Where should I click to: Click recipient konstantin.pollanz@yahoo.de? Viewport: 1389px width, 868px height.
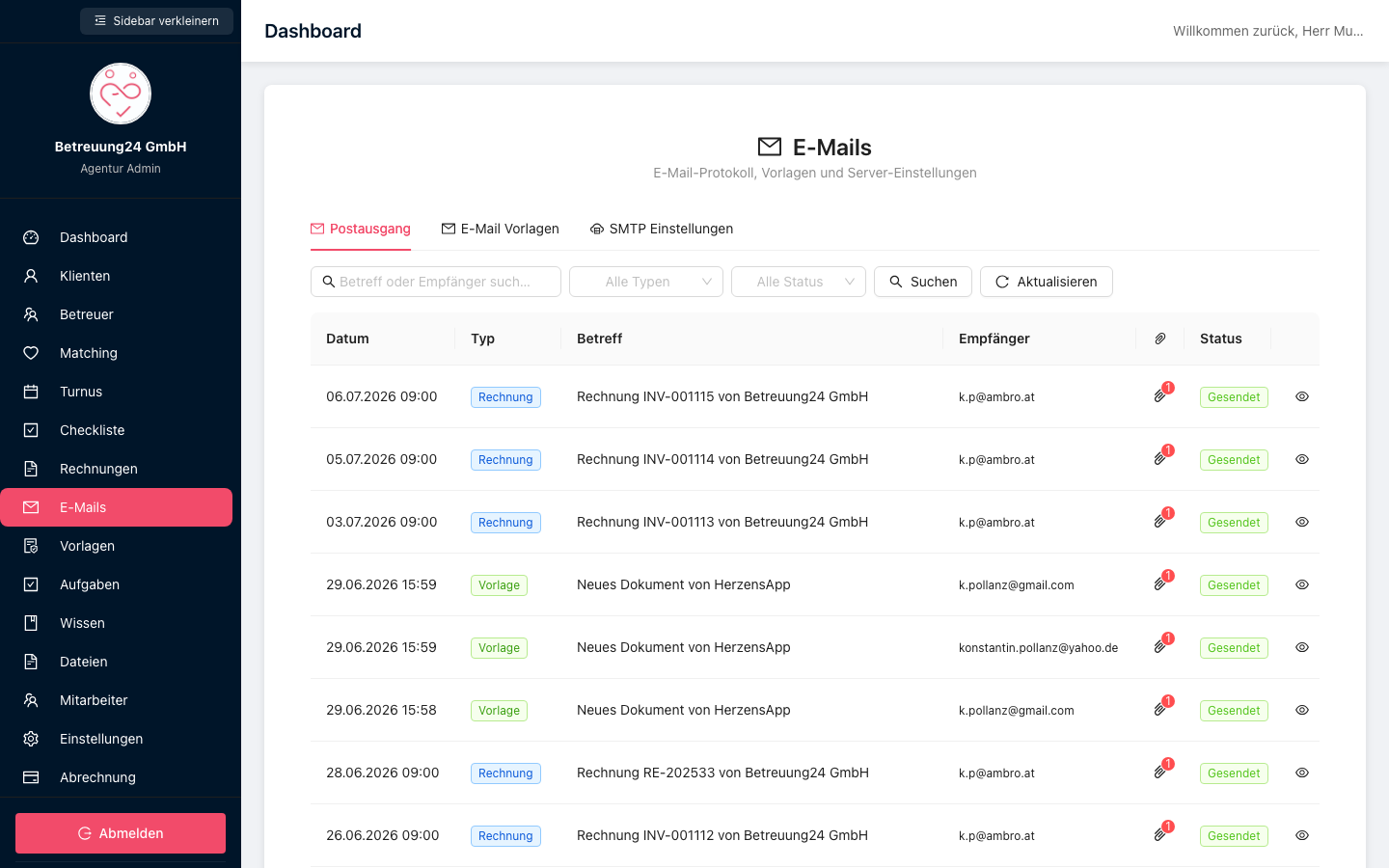(x=1038, y=648)
